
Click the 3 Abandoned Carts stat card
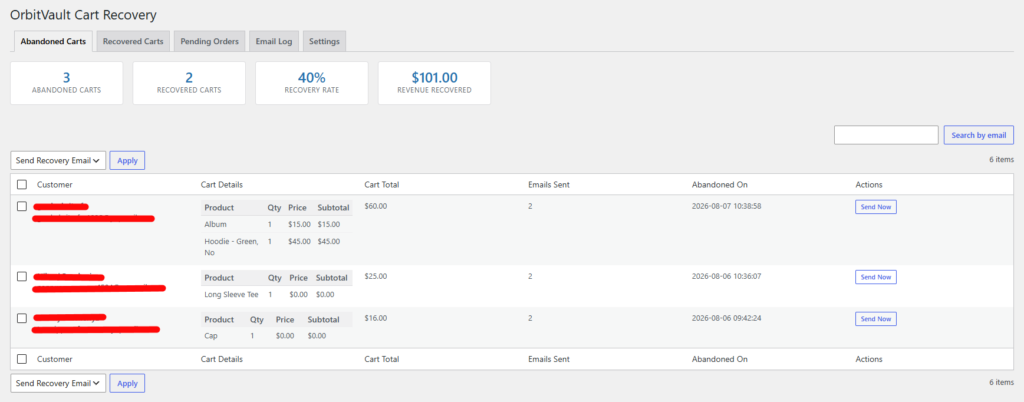(67, 83)
